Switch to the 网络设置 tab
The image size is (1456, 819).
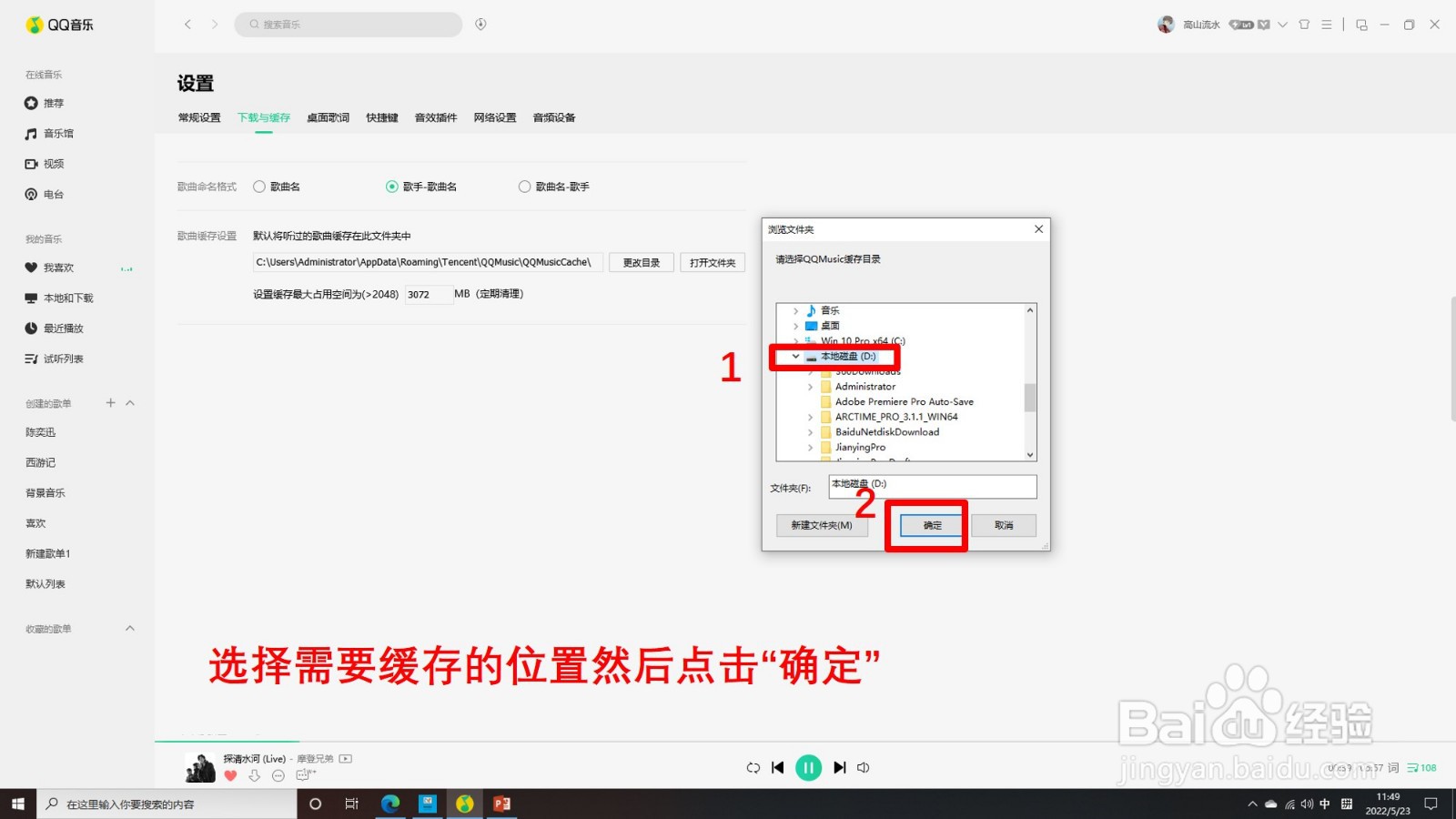[x=495, y=117]
